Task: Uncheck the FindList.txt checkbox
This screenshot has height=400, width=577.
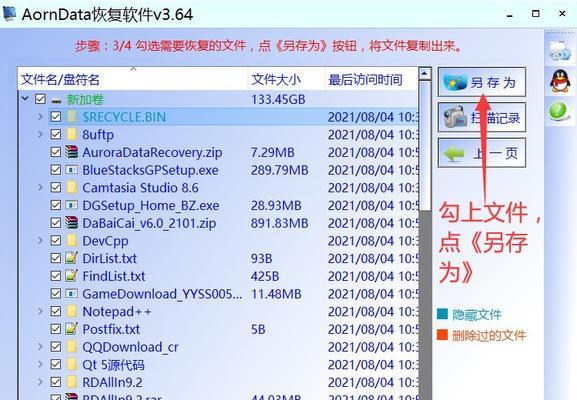Action: [x=56, y=276]
